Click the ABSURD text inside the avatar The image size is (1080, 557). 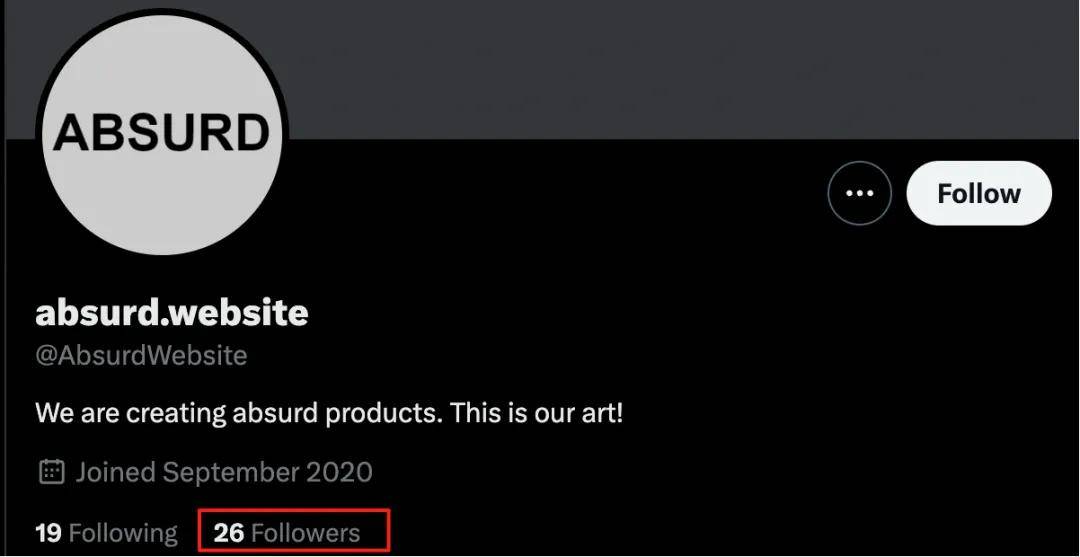[161, 132]
